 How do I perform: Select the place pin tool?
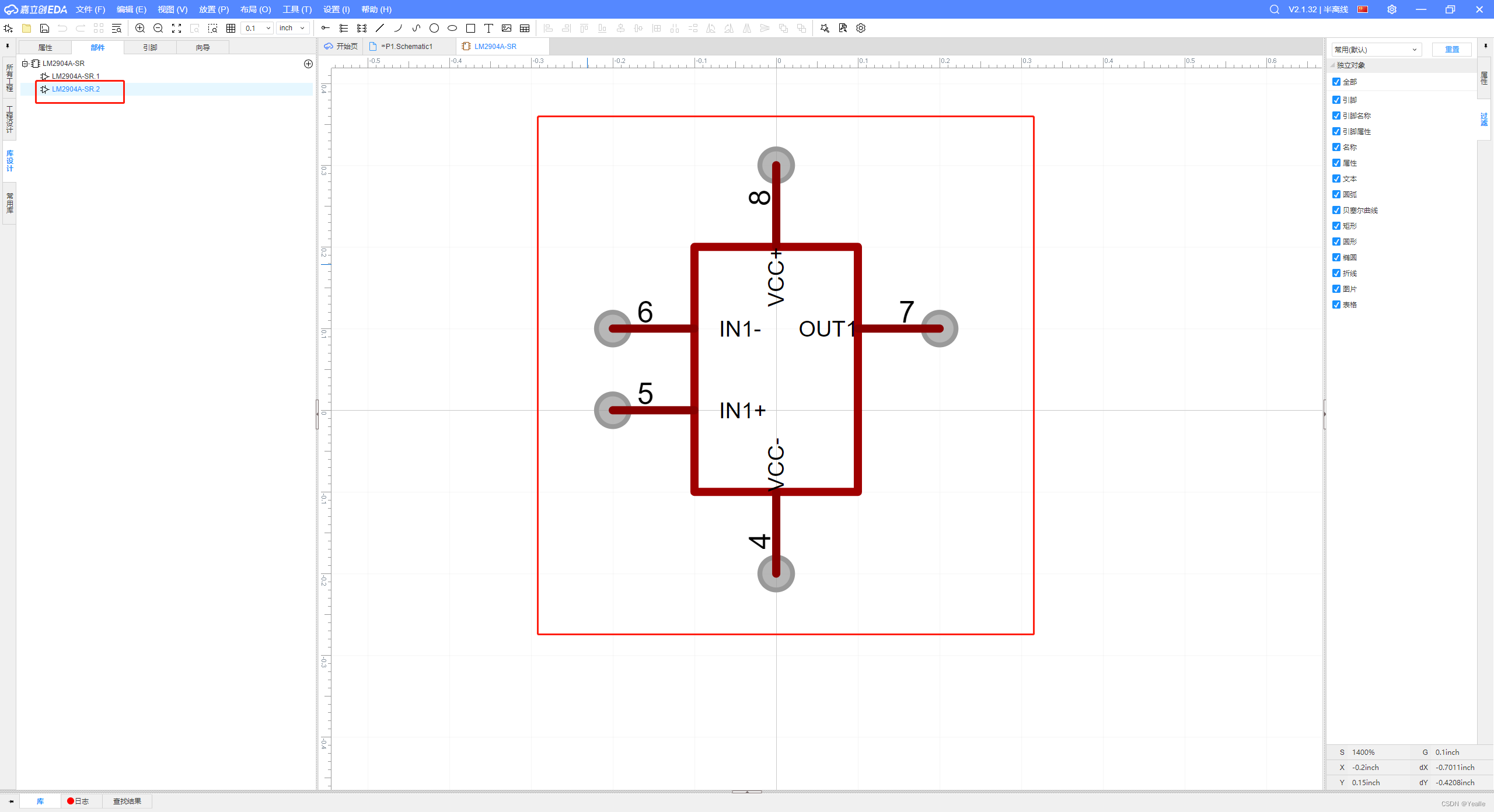(x=326, y=28)
